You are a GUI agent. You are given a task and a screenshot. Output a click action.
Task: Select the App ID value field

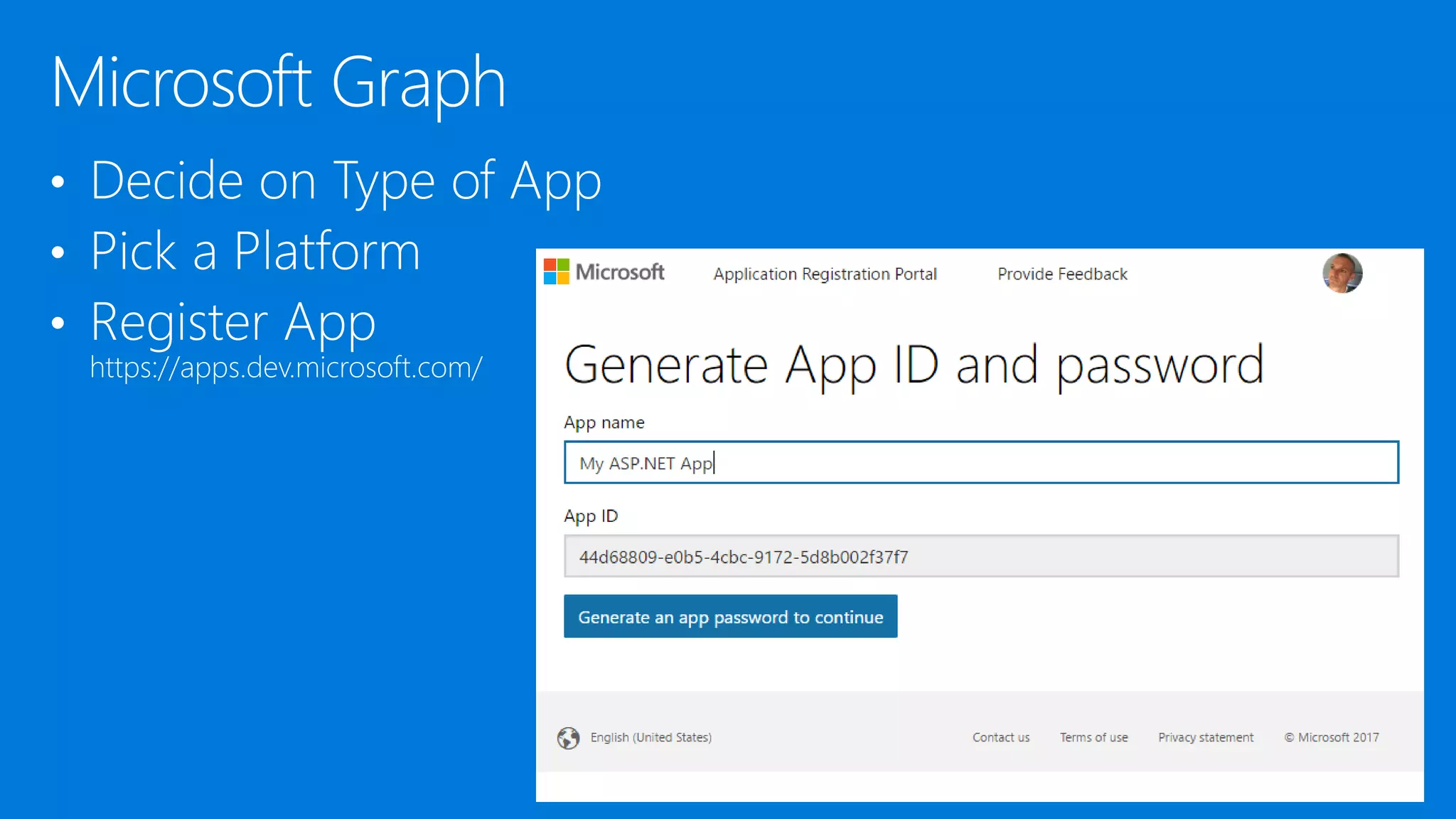coord(981,557)
